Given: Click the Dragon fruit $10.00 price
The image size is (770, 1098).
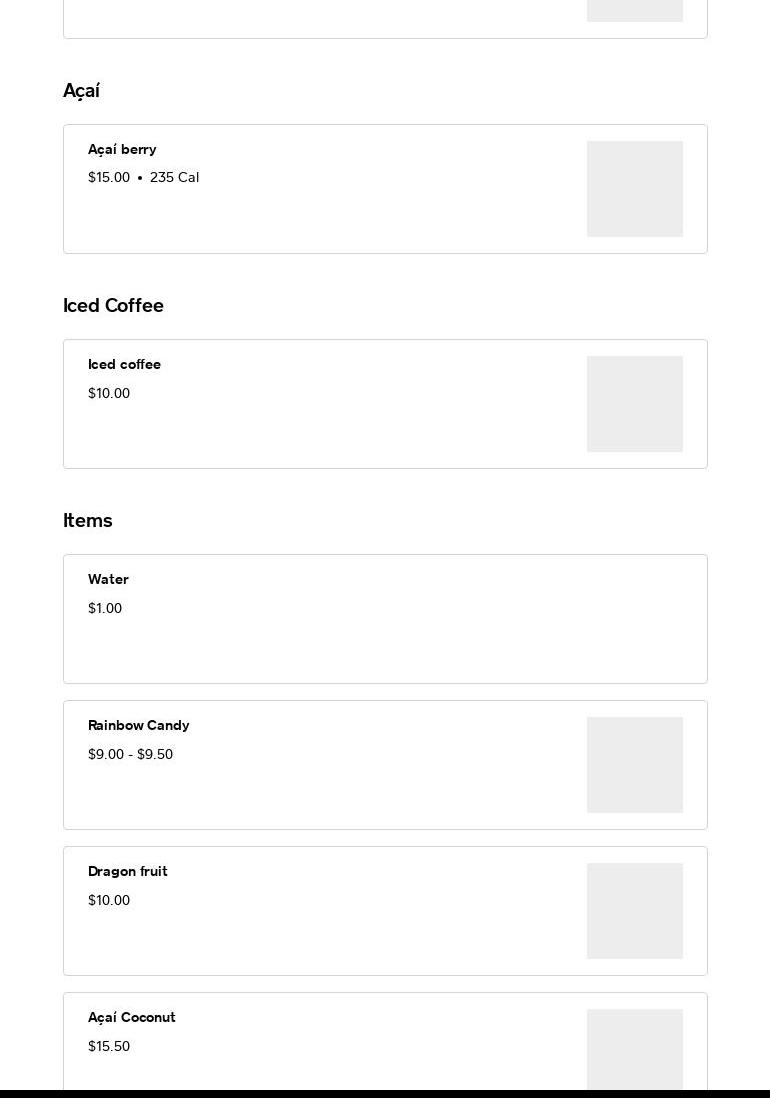Looking at the screenshot, I should pyautogui.click(x=109, y=901).
